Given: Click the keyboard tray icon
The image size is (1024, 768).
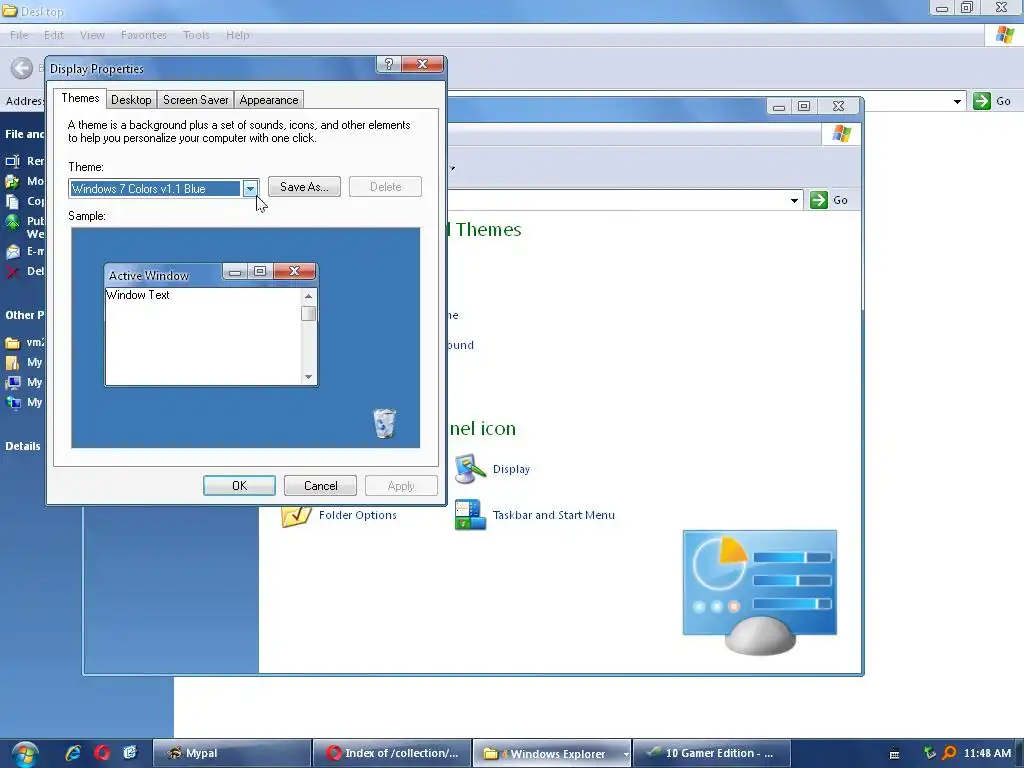Looking at the screenshot, I should pyautogui.click(x=895, y=754).
